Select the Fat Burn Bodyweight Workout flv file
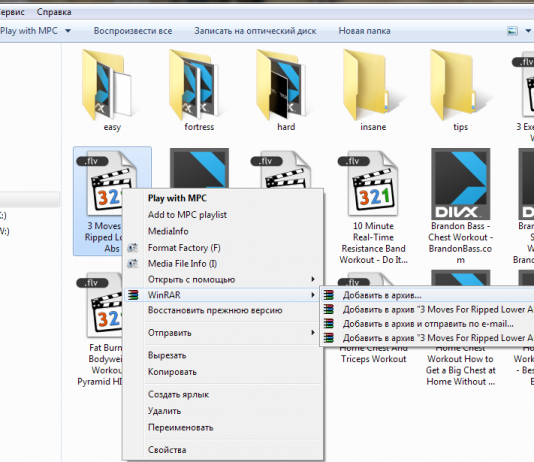The width and height of the screenshot is (534, 462). click(x=99, y=329)
